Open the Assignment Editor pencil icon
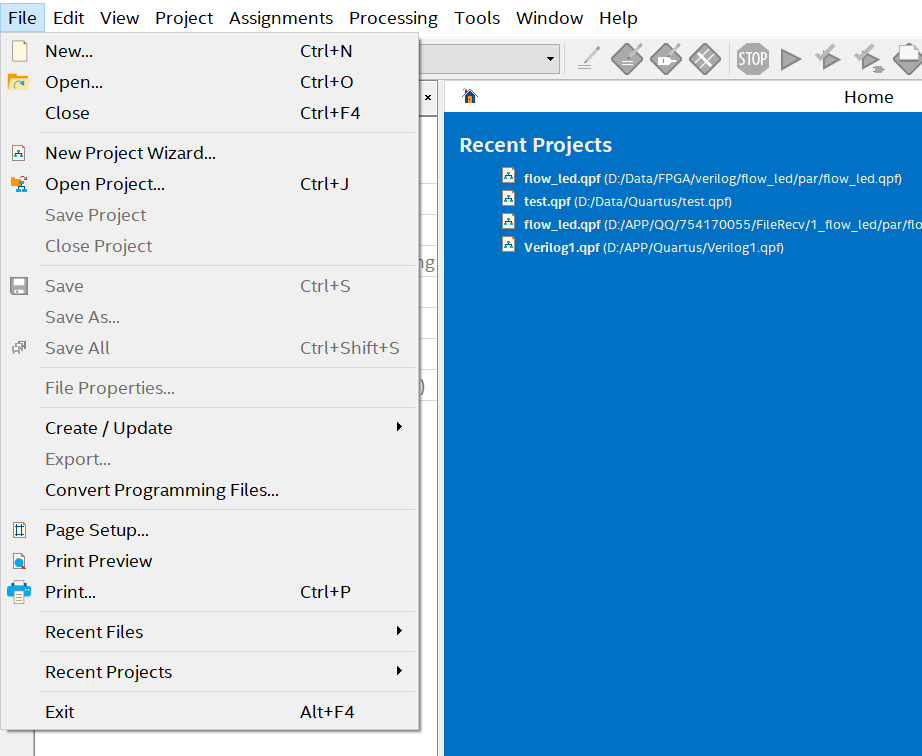The width and height of the screenshot is (922, 756). point(588,59)
